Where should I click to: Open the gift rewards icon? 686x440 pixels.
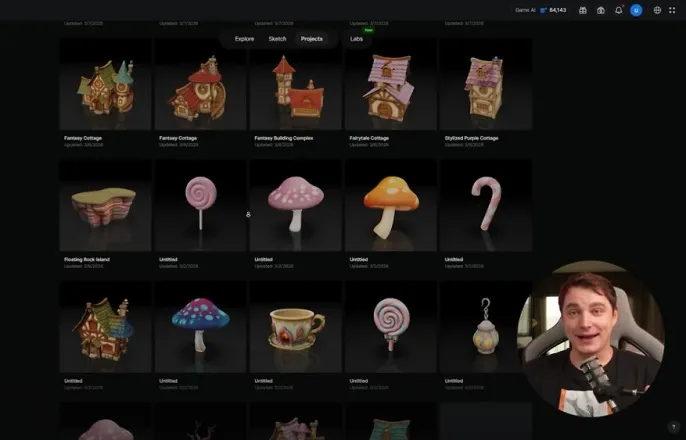point(582,10)
